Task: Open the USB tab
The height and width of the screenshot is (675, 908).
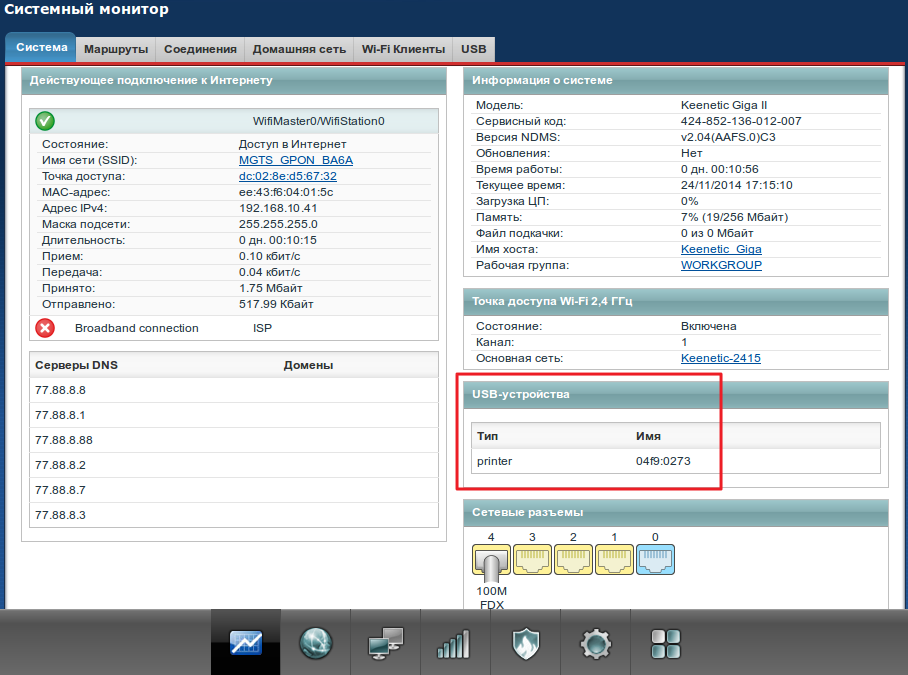Action: (x=473, y=49)
